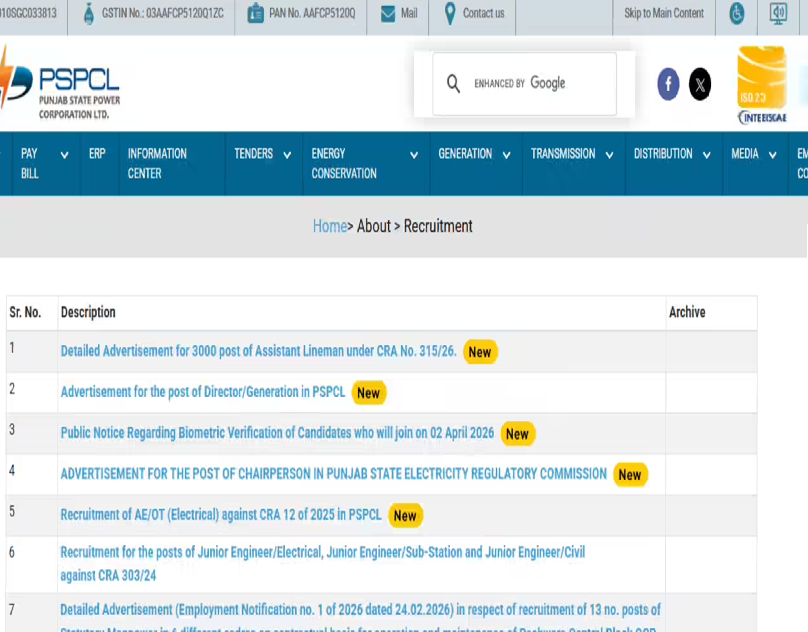This screenshot has height=632, width=808.
Task: Select the ERP menu item
Action: pos(96,155)
